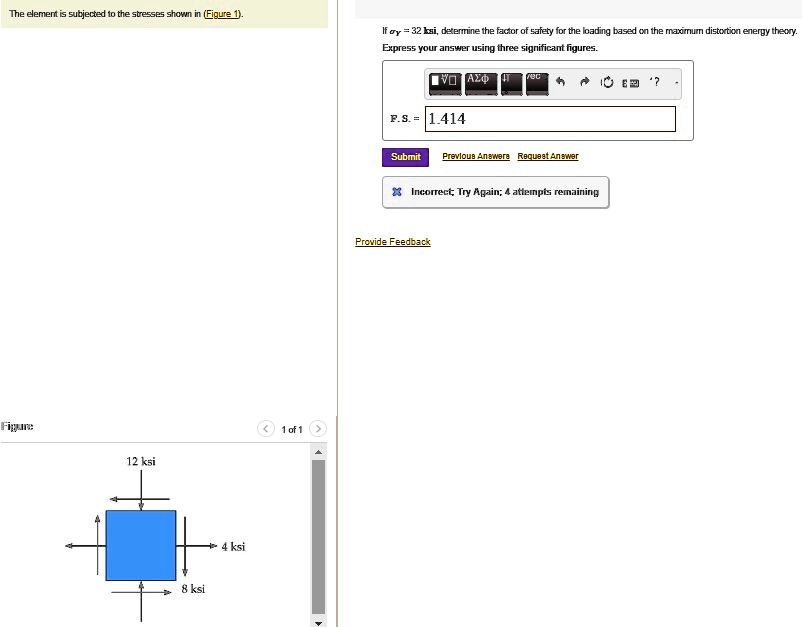The width and height of the screenshot is (802, 627).
Task: Reset the answer entry field
Action: coord(608,81)
